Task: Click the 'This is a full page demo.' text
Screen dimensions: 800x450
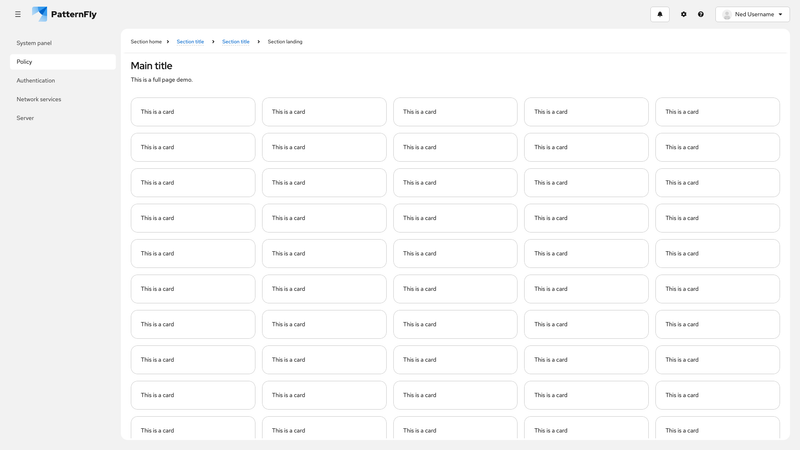Action: (x=162, y=80)
